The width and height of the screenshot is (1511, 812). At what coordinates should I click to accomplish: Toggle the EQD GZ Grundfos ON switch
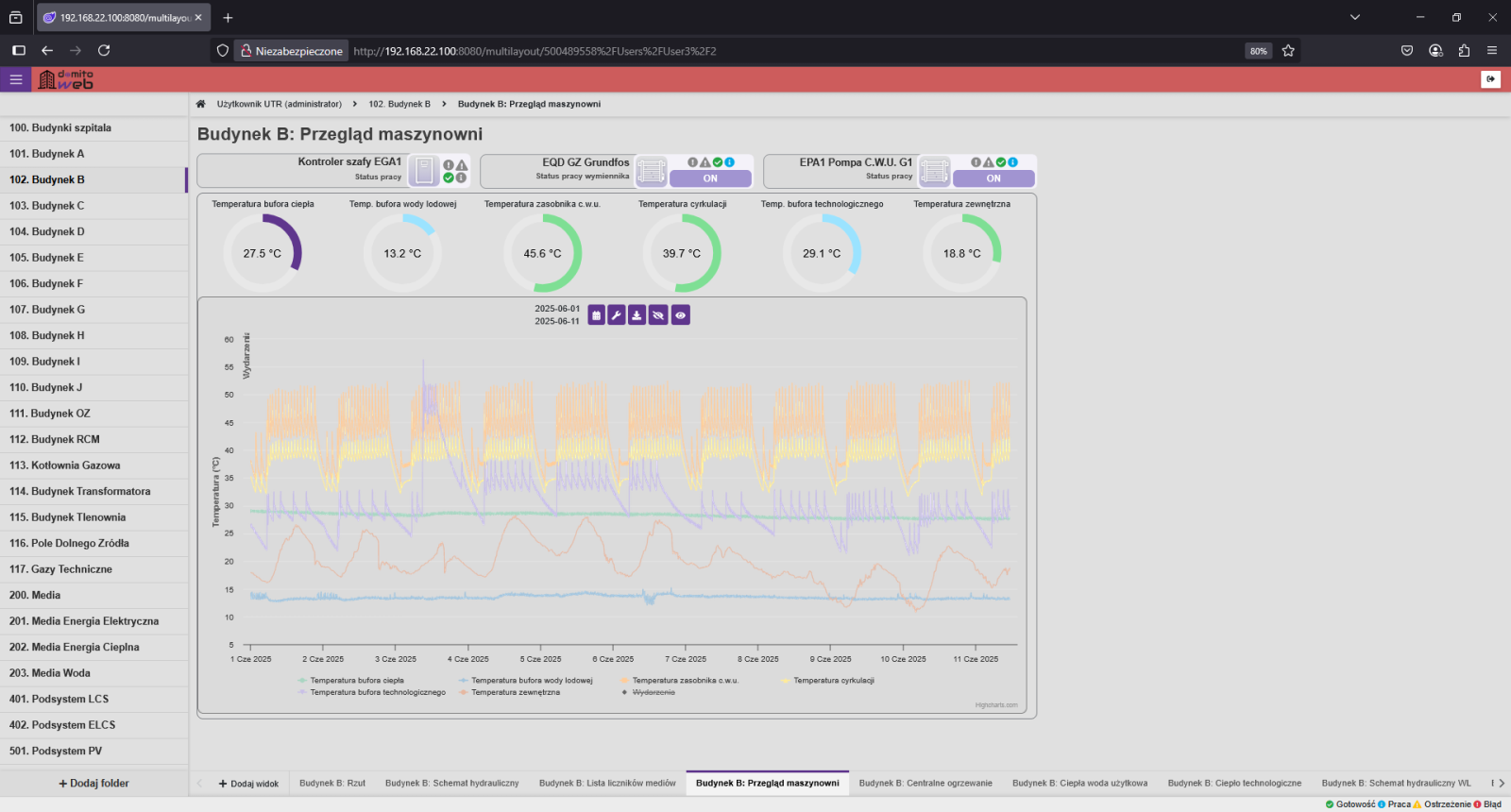[710, 178]
